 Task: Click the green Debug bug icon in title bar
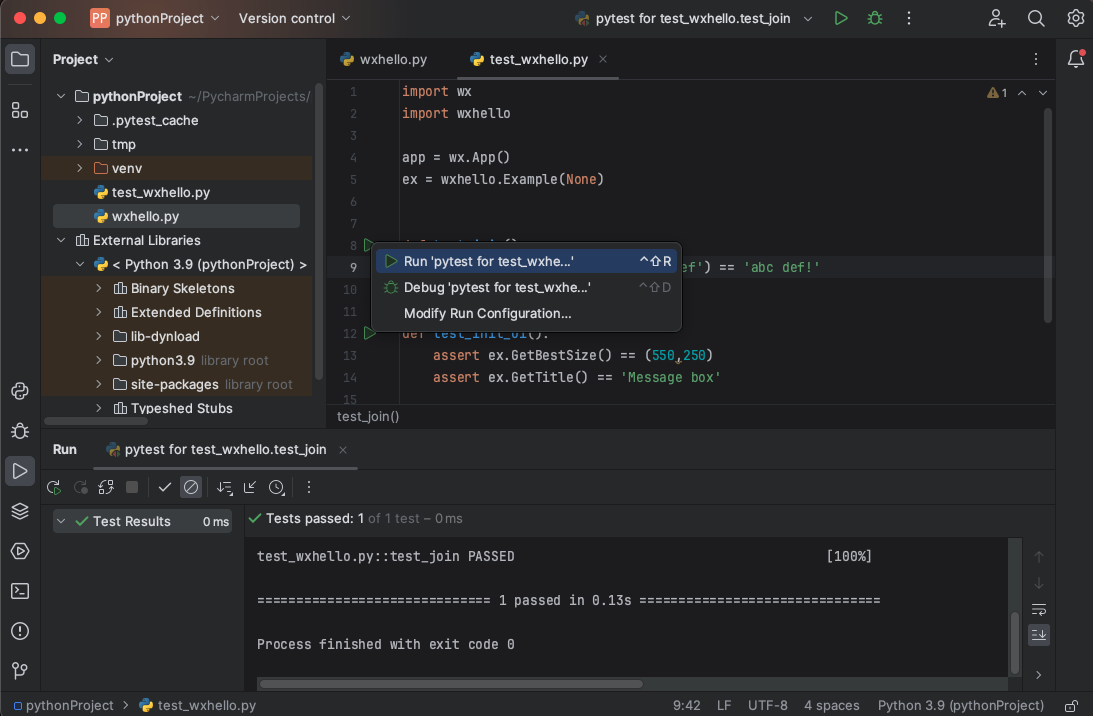(x=875, y=18)
